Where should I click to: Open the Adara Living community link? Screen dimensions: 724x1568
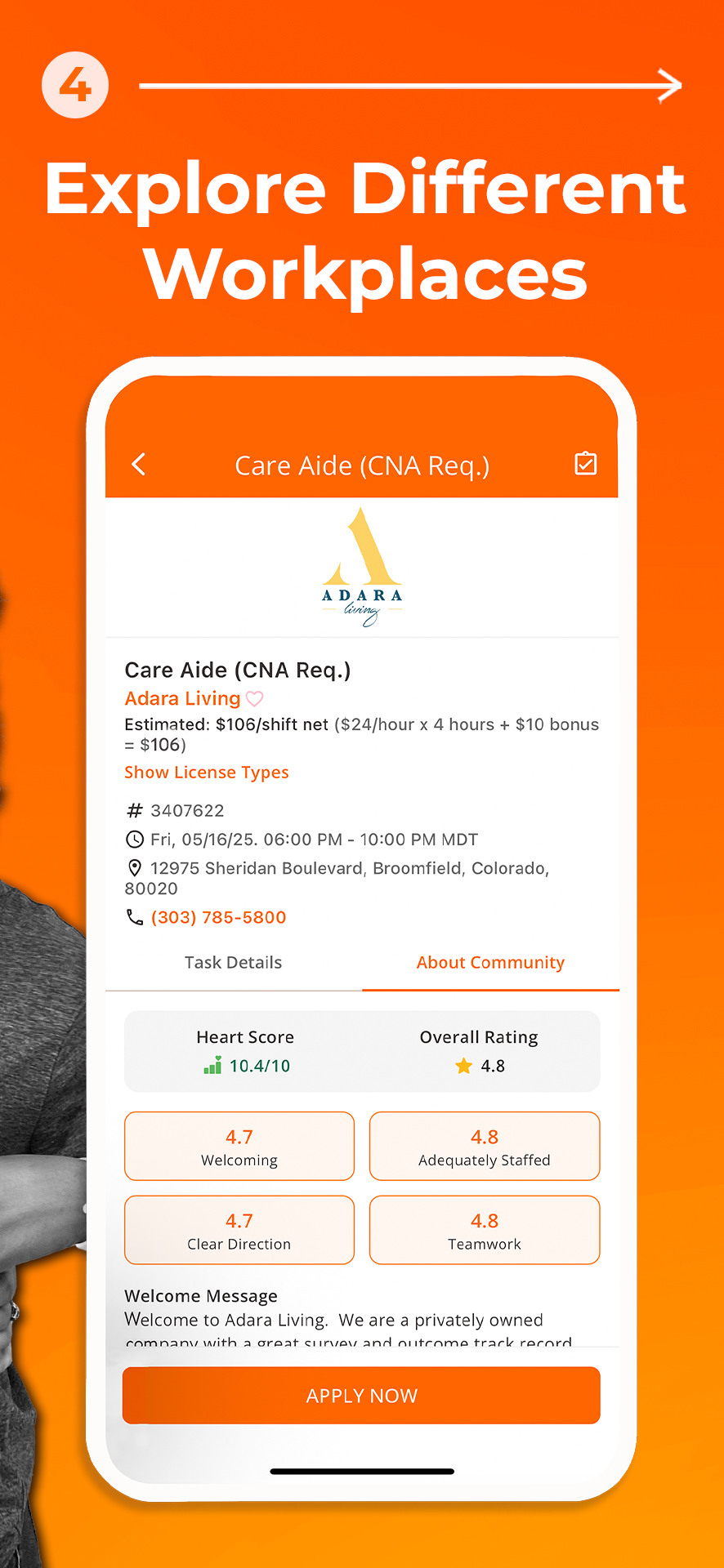[x=182, y=699]
